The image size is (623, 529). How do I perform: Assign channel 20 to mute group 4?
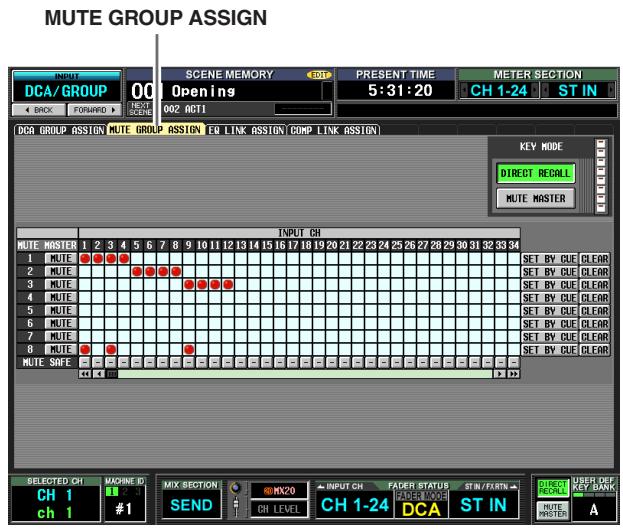[x=332, y=298]
